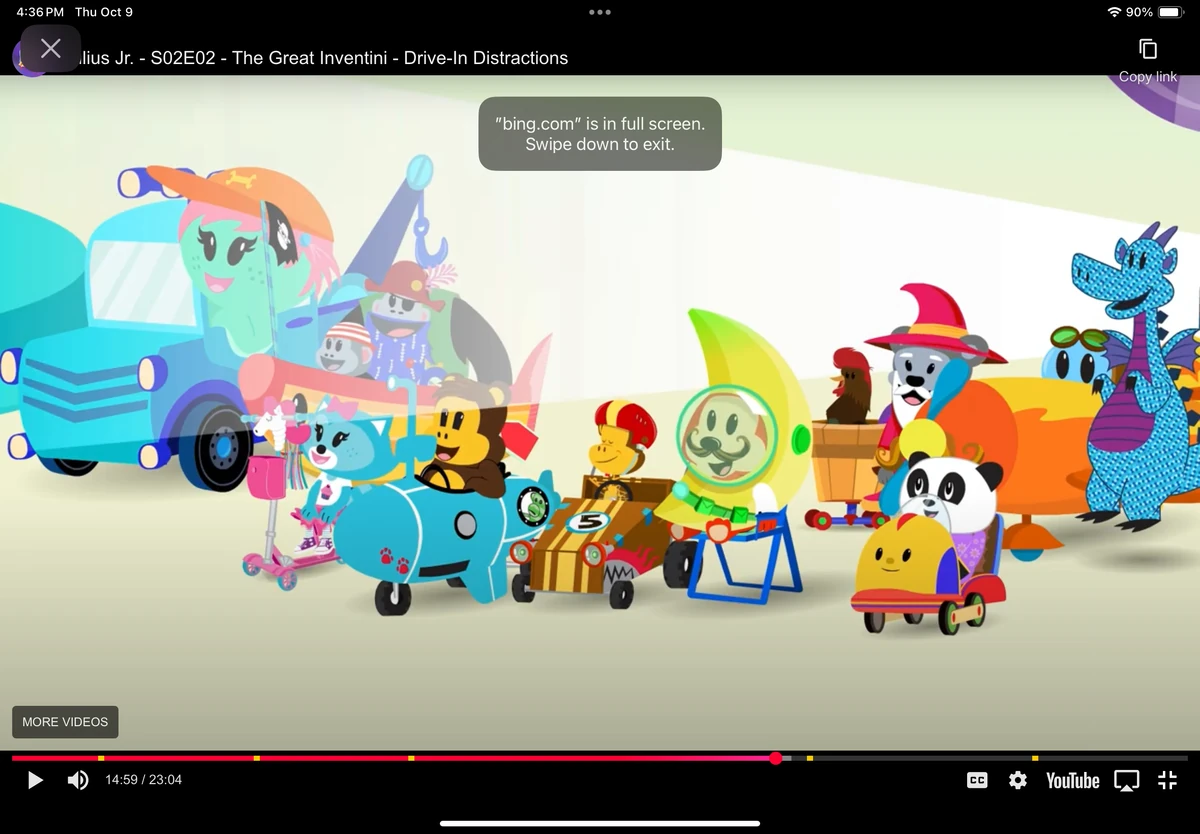The height and width of the screenshot is (834, 1200).
Task: Open the MORE VIDEOS panel
Action: click(65, 721)
